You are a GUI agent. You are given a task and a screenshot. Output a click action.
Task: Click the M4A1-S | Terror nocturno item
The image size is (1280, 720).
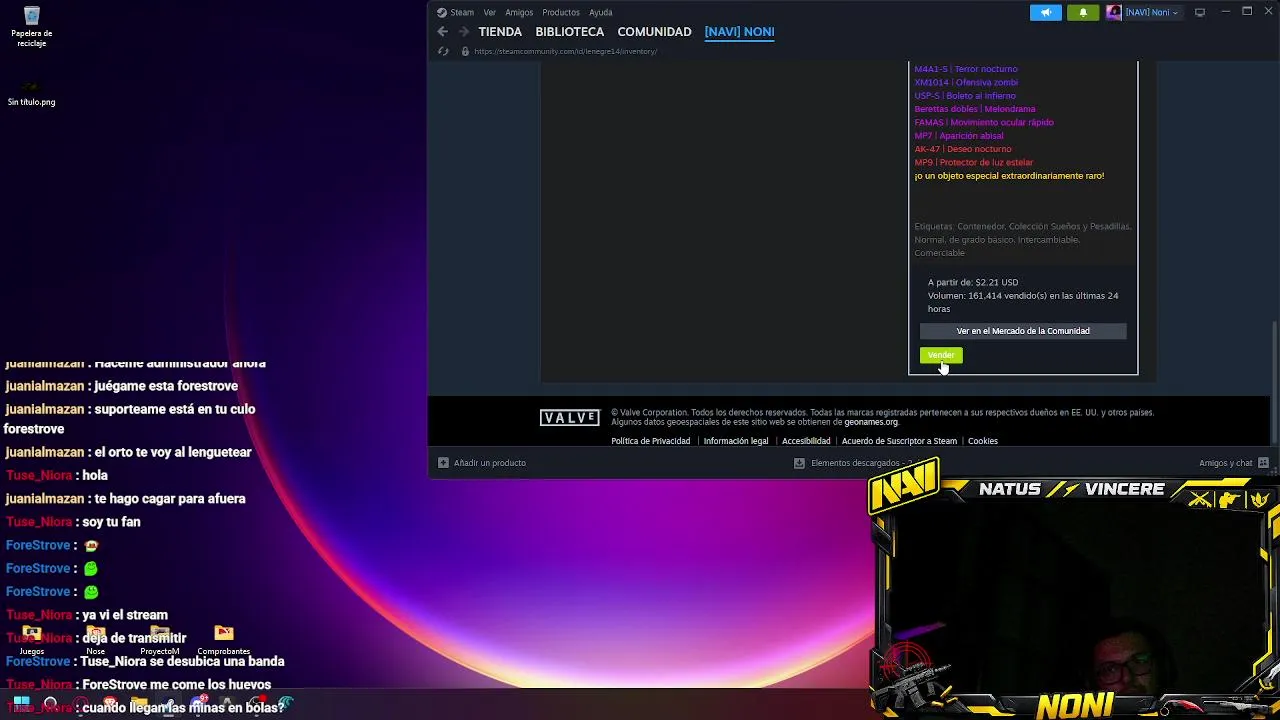pos(966,69)
